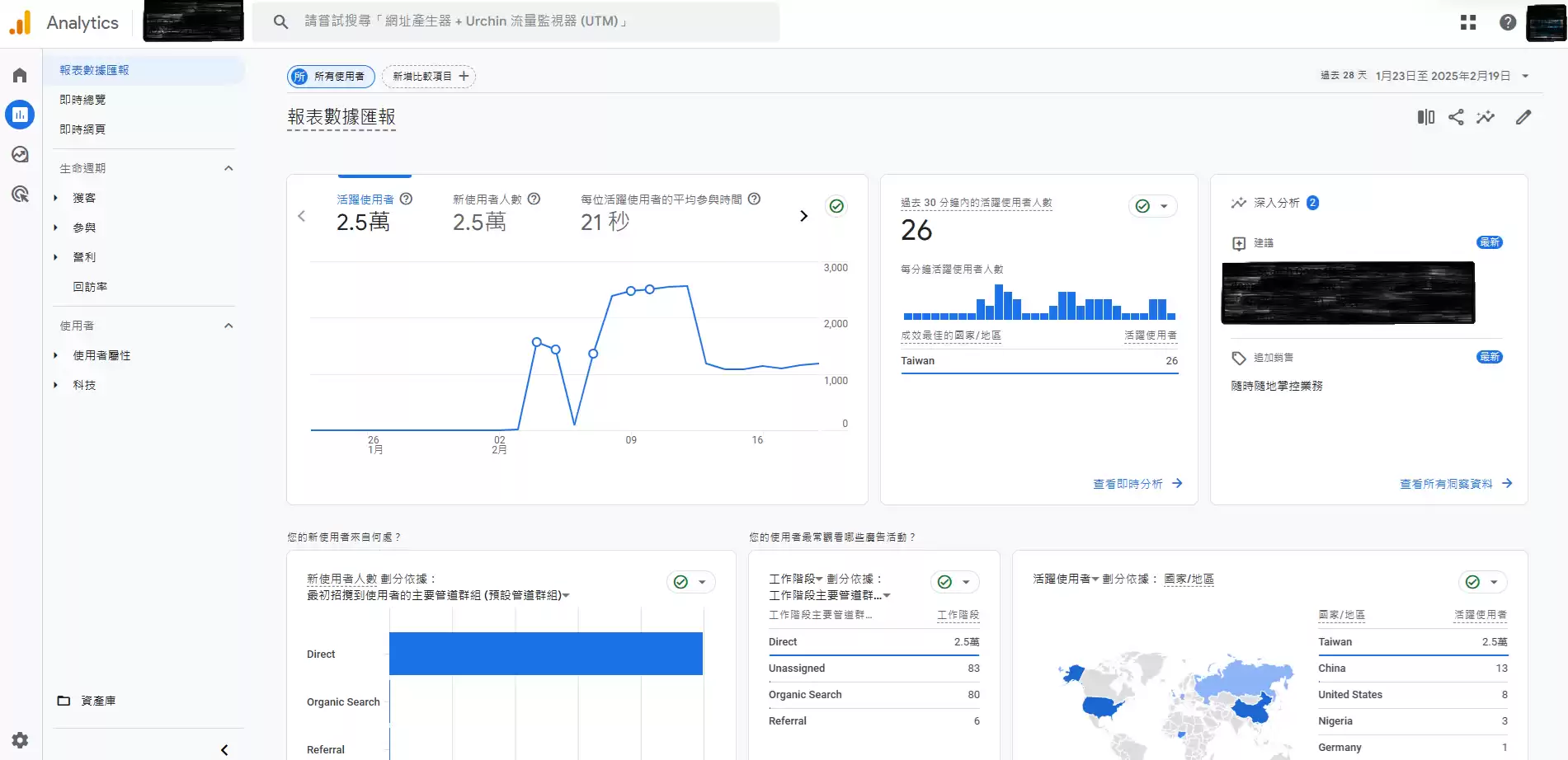Open the Google apps grid

point(1468,22)
